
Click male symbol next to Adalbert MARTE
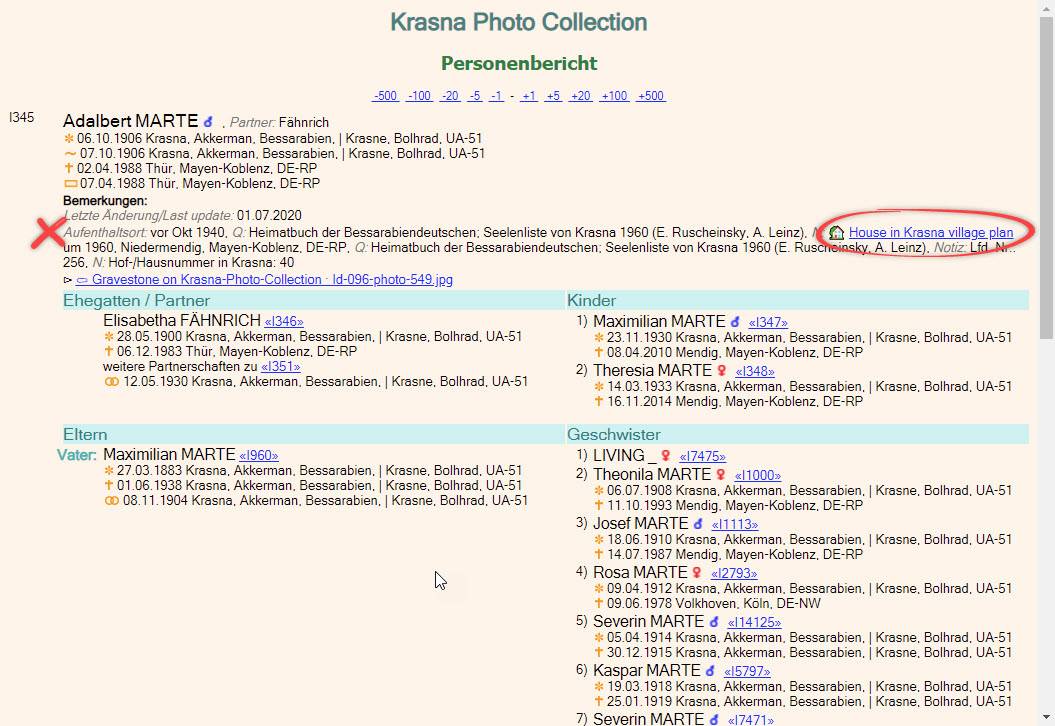tap(208, 122)
